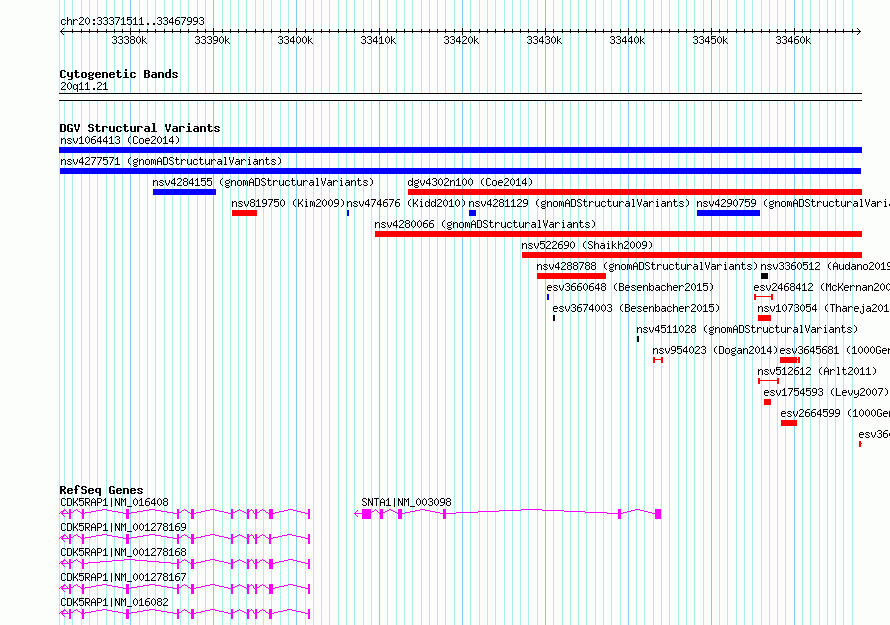Screen dimensions: 890x625
Task: Click the esv2664599 red feature
Action: [x=789, y=423]
